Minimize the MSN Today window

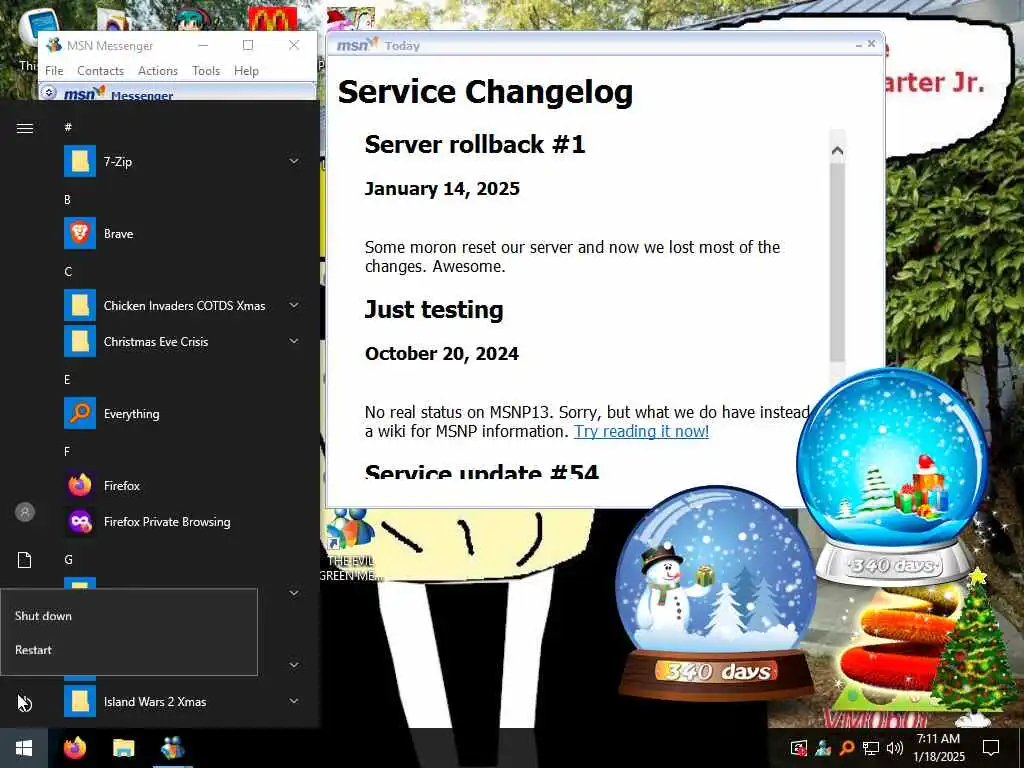pyautogui.click(x=858, y=45)
